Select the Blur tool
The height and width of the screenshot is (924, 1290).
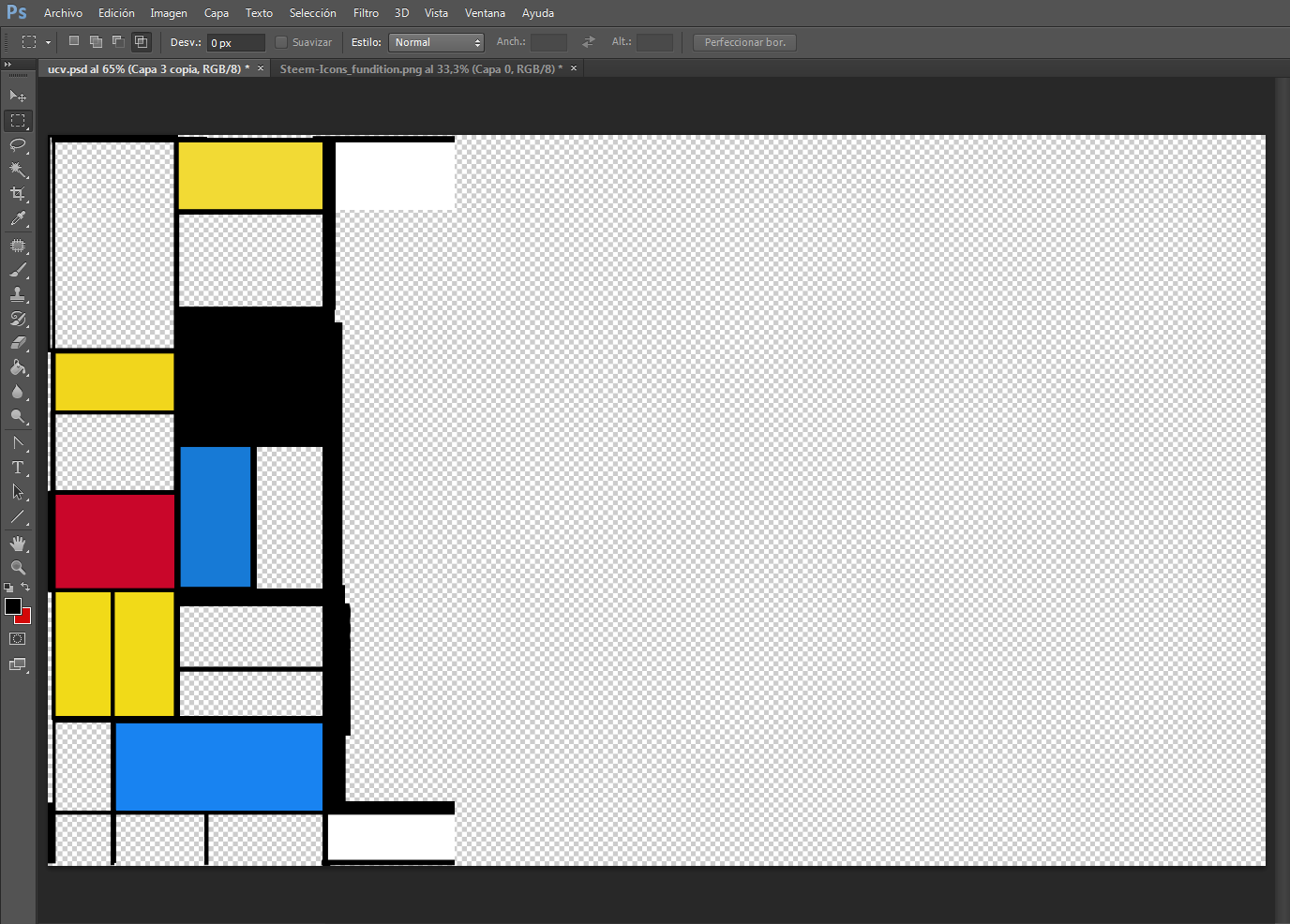coord(18,392)
